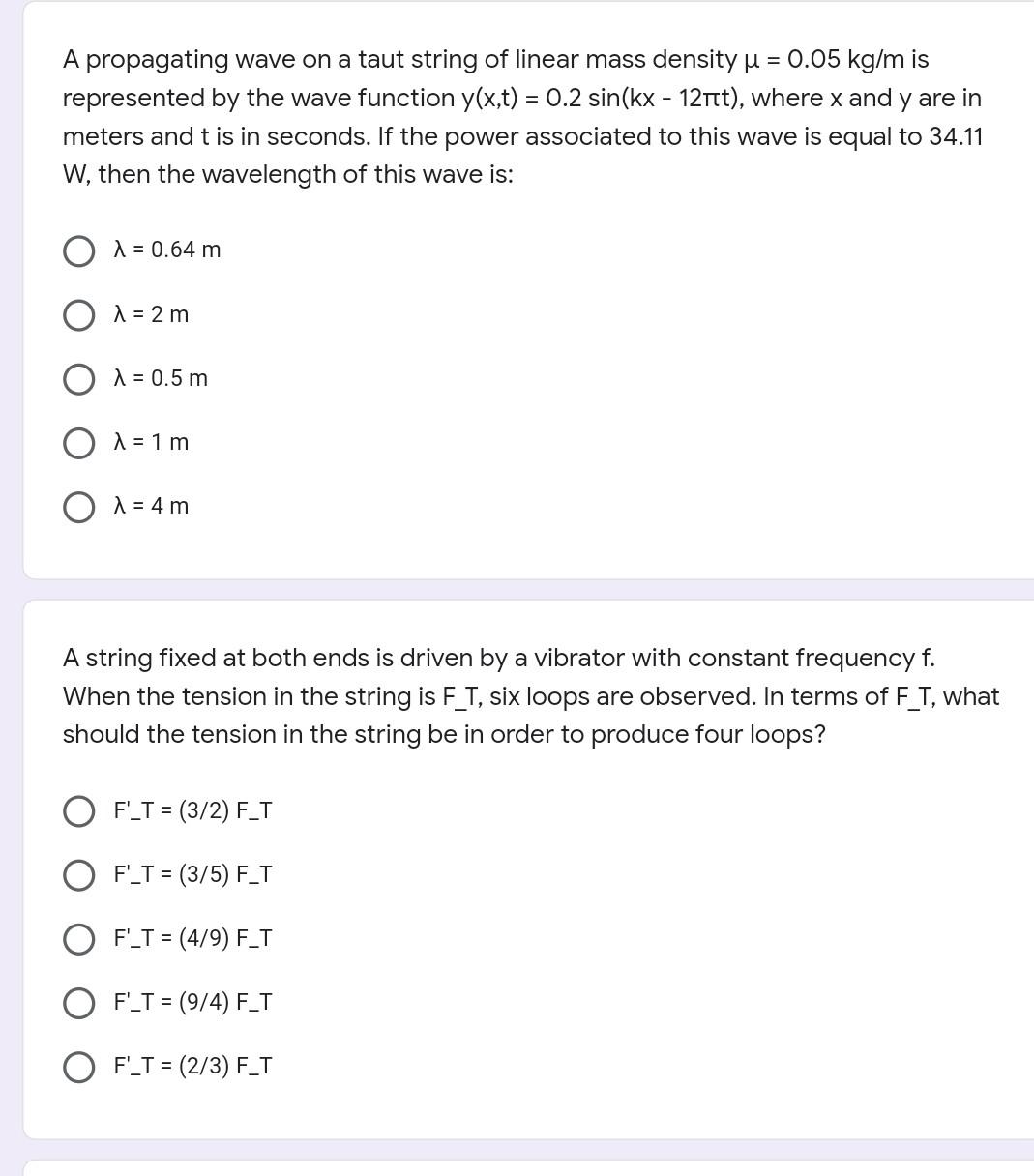Select F'_T = (3/2) F_T option
Image resolution: width=1034 pixels, height=1176 pixels.
[x=78, y=811]
